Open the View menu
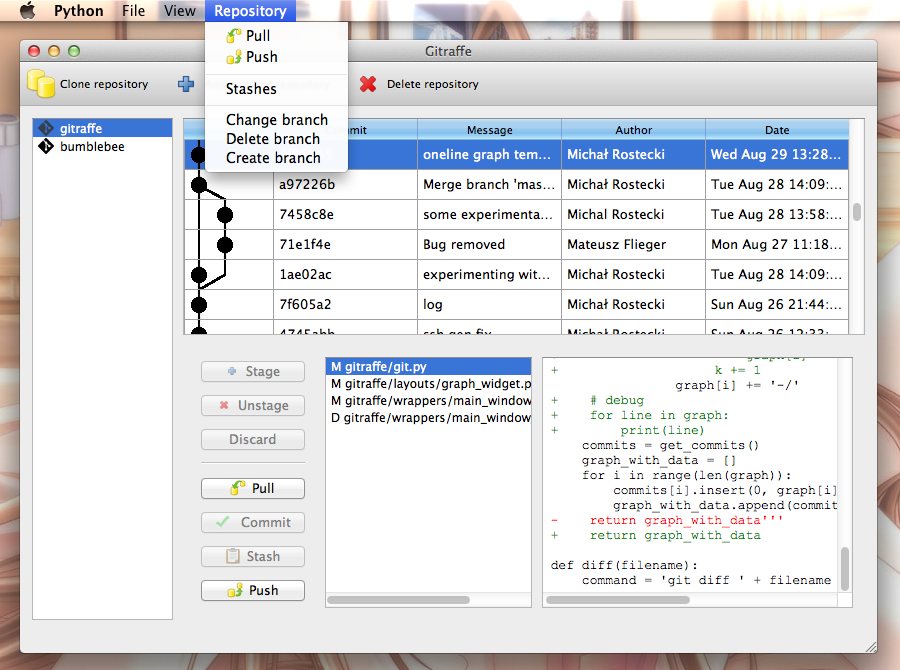This screenshot has height=670, width=900. pos(180,11)
